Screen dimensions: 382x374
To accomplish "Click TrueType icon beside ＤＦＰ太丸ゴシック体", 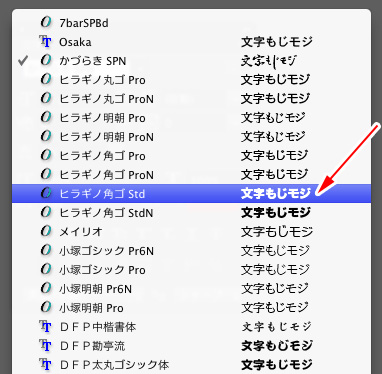I will coord(45,364).
